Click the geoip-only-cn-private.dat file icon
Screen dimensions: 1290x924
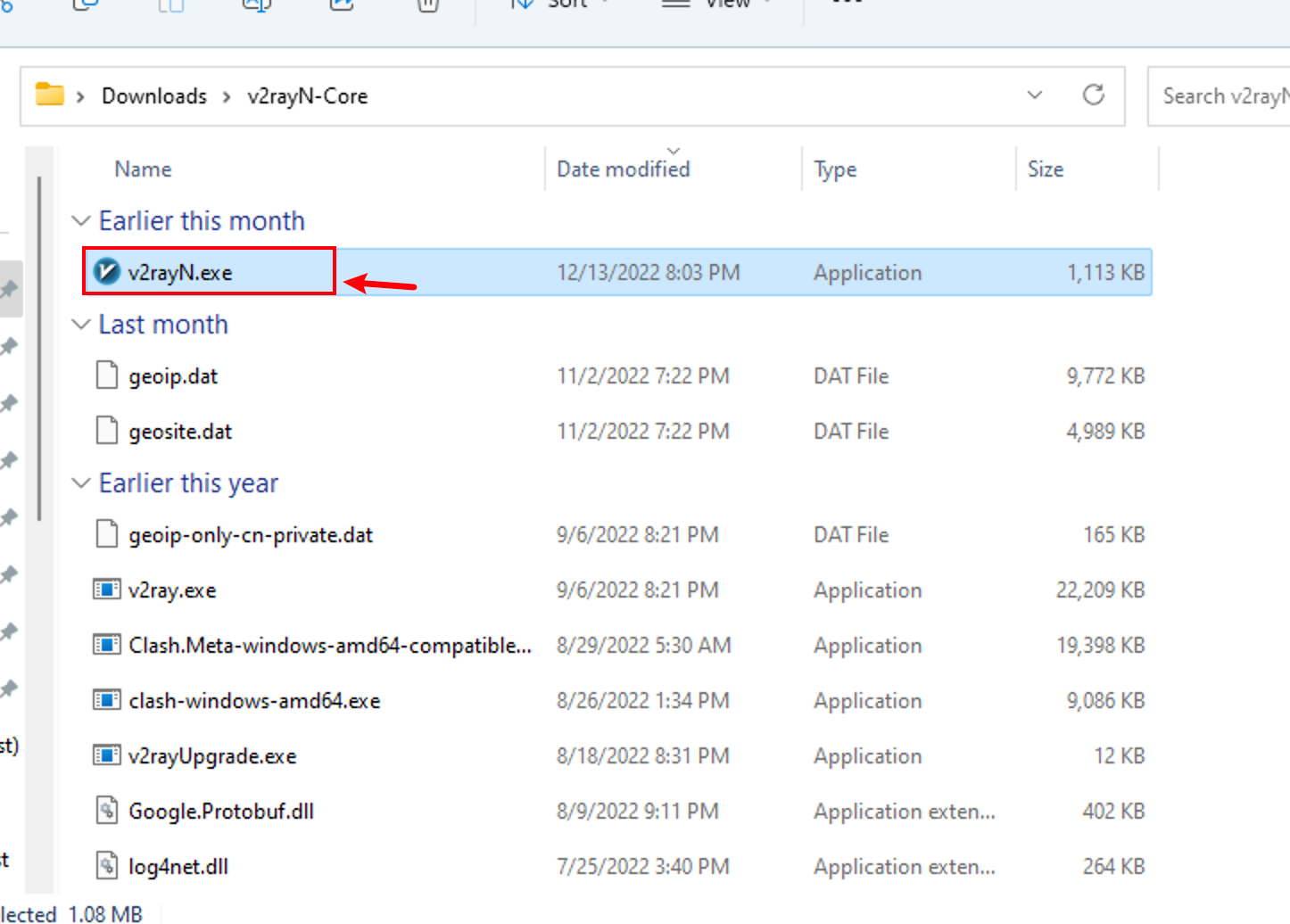tap(107, 534)
